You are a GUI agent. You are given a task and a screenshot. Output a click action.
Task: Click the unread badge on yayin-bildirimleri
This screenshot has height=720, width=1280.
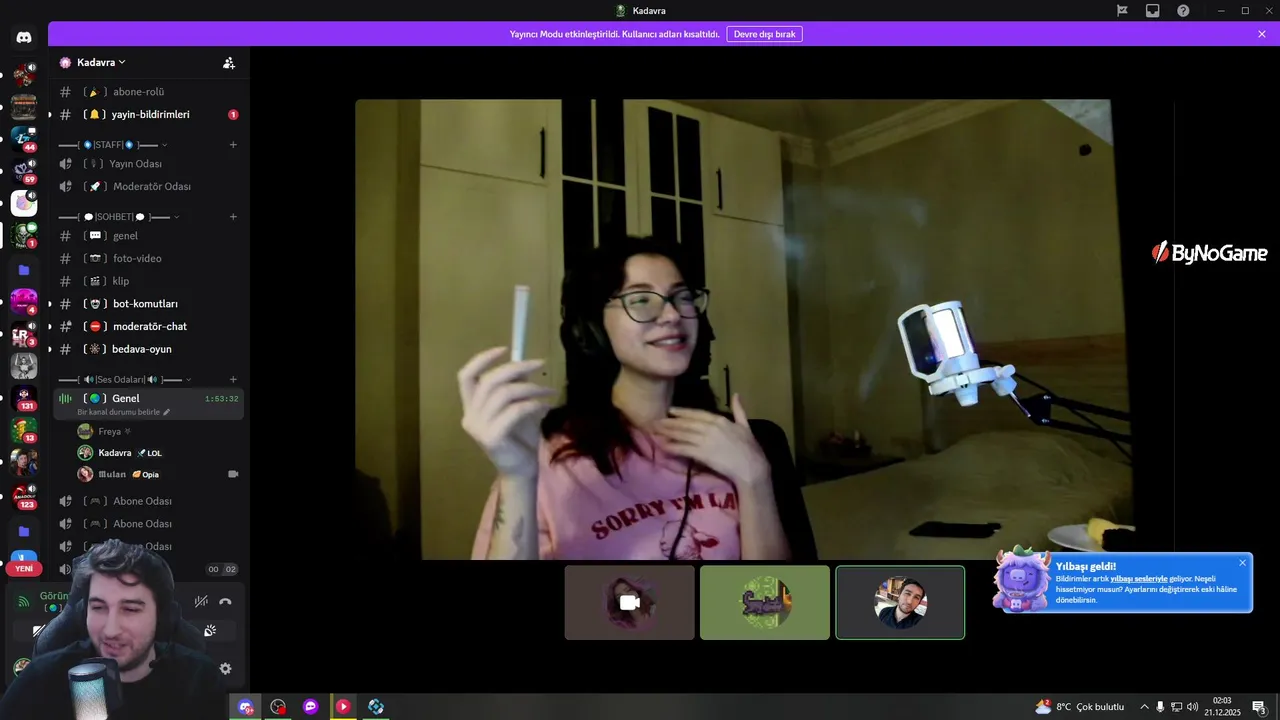[x=233, y=115]
